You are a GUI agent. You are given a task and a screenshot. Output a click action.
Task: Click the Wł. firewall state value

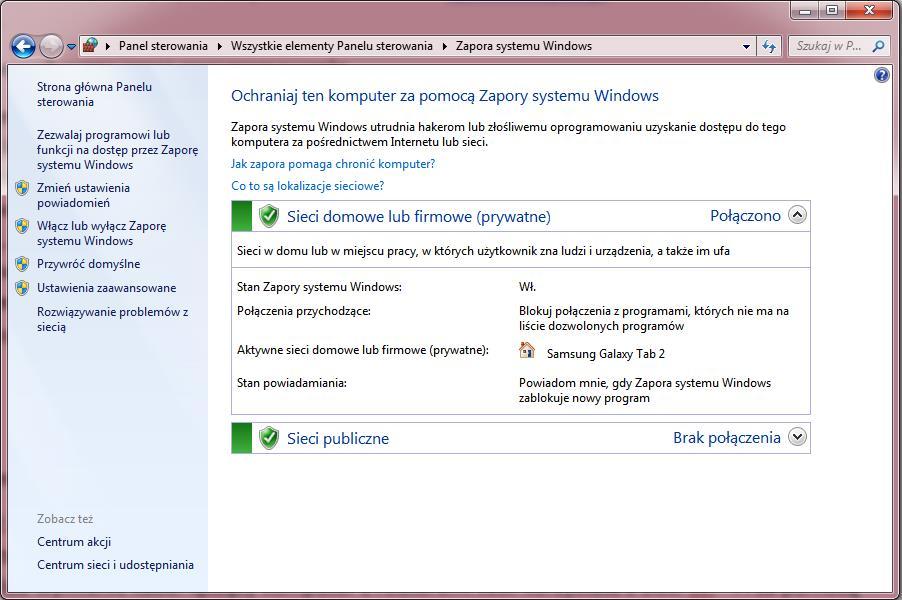tap(527, 286)
